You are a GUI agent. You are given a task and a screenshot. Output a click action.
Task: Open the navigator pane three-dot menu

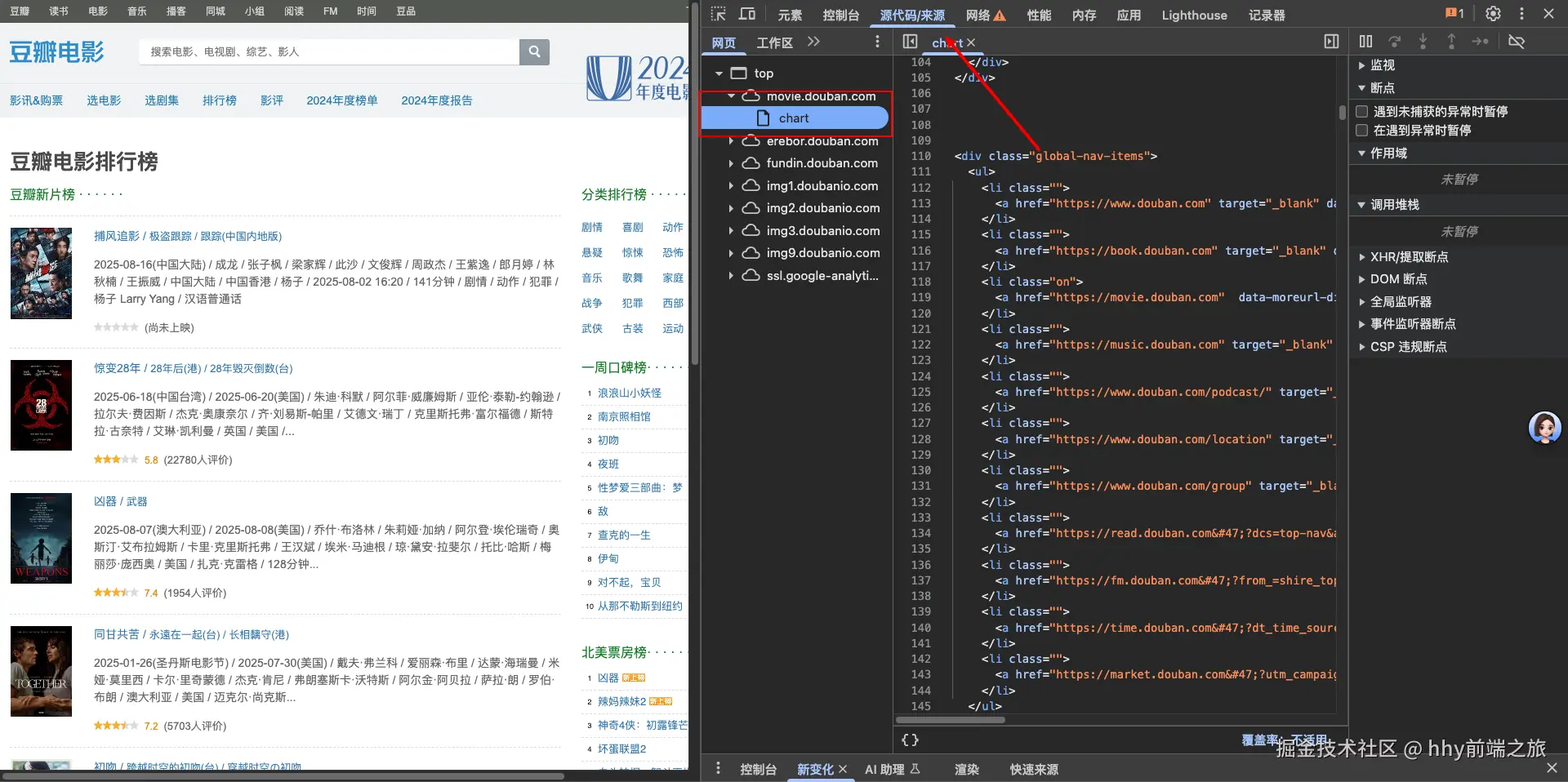877,42
